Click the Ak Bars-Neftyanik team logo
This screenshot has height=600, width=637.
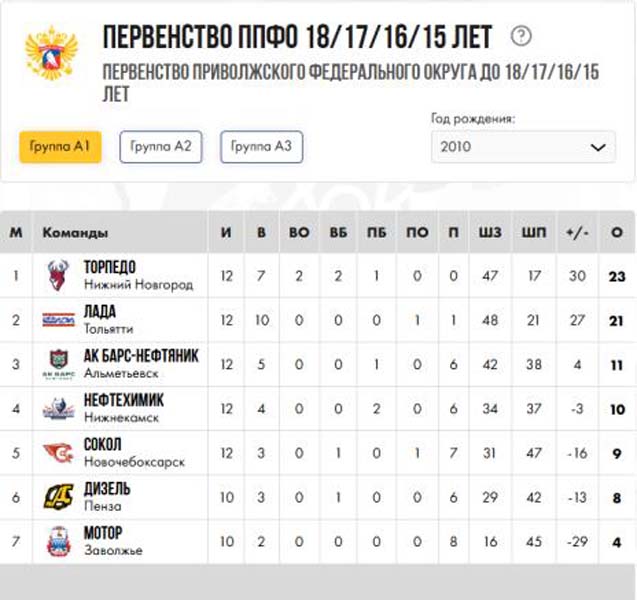tap(58, 364)
